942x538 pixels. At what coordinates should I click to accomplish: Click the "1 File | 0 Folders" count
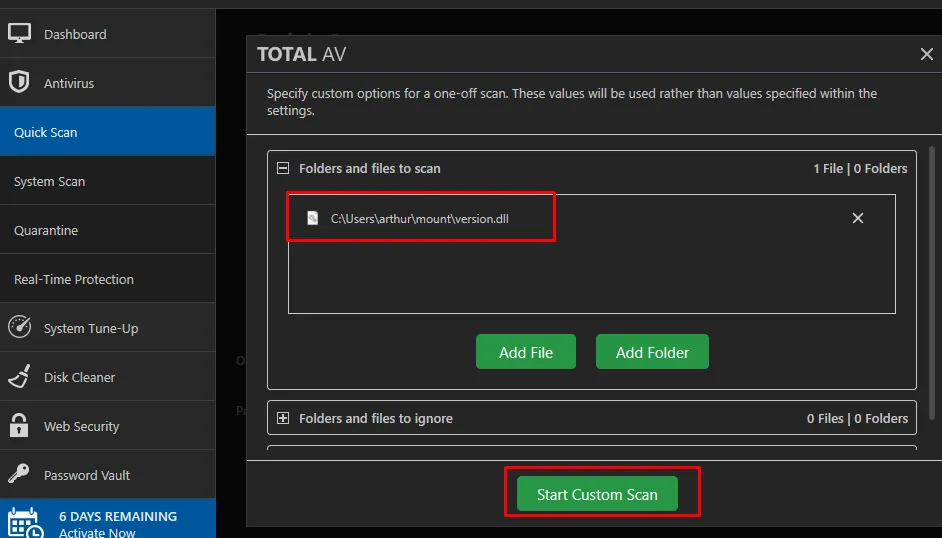point(860,169)
